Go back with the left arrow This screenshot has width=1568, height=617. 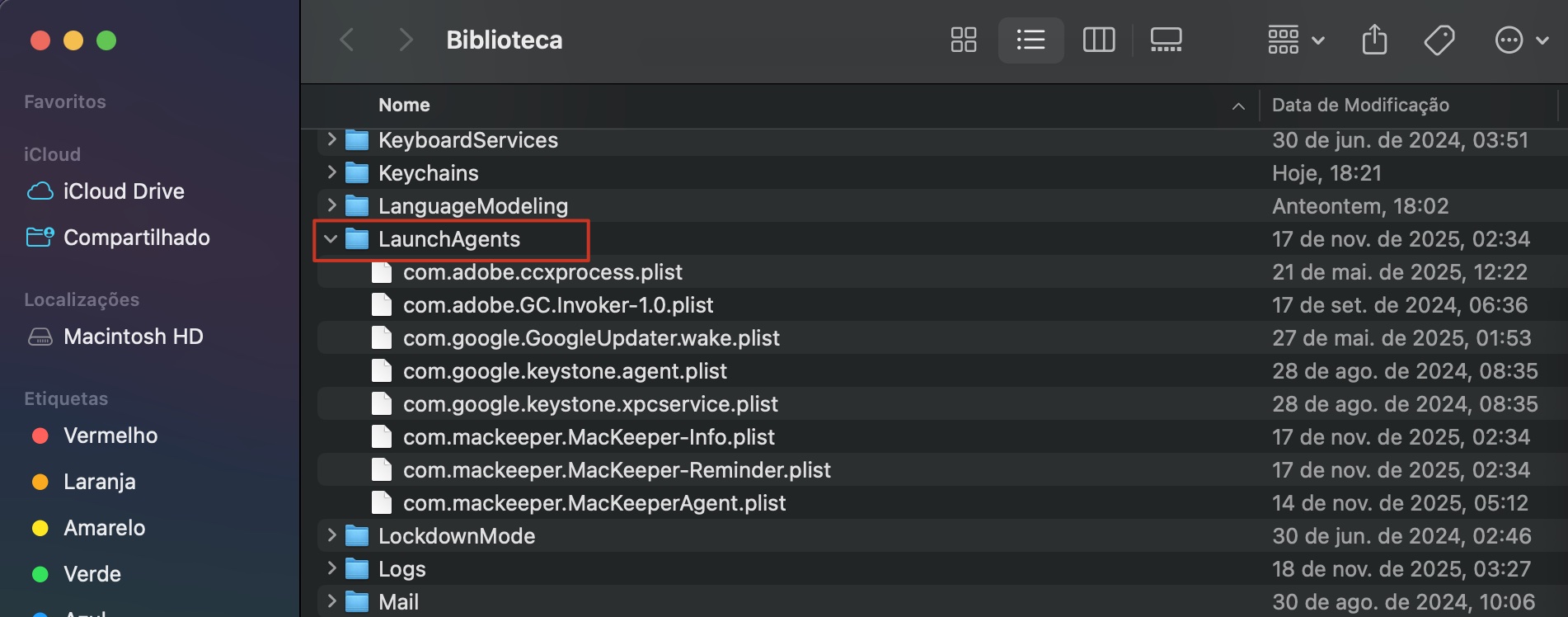click(x=347, y=40)
